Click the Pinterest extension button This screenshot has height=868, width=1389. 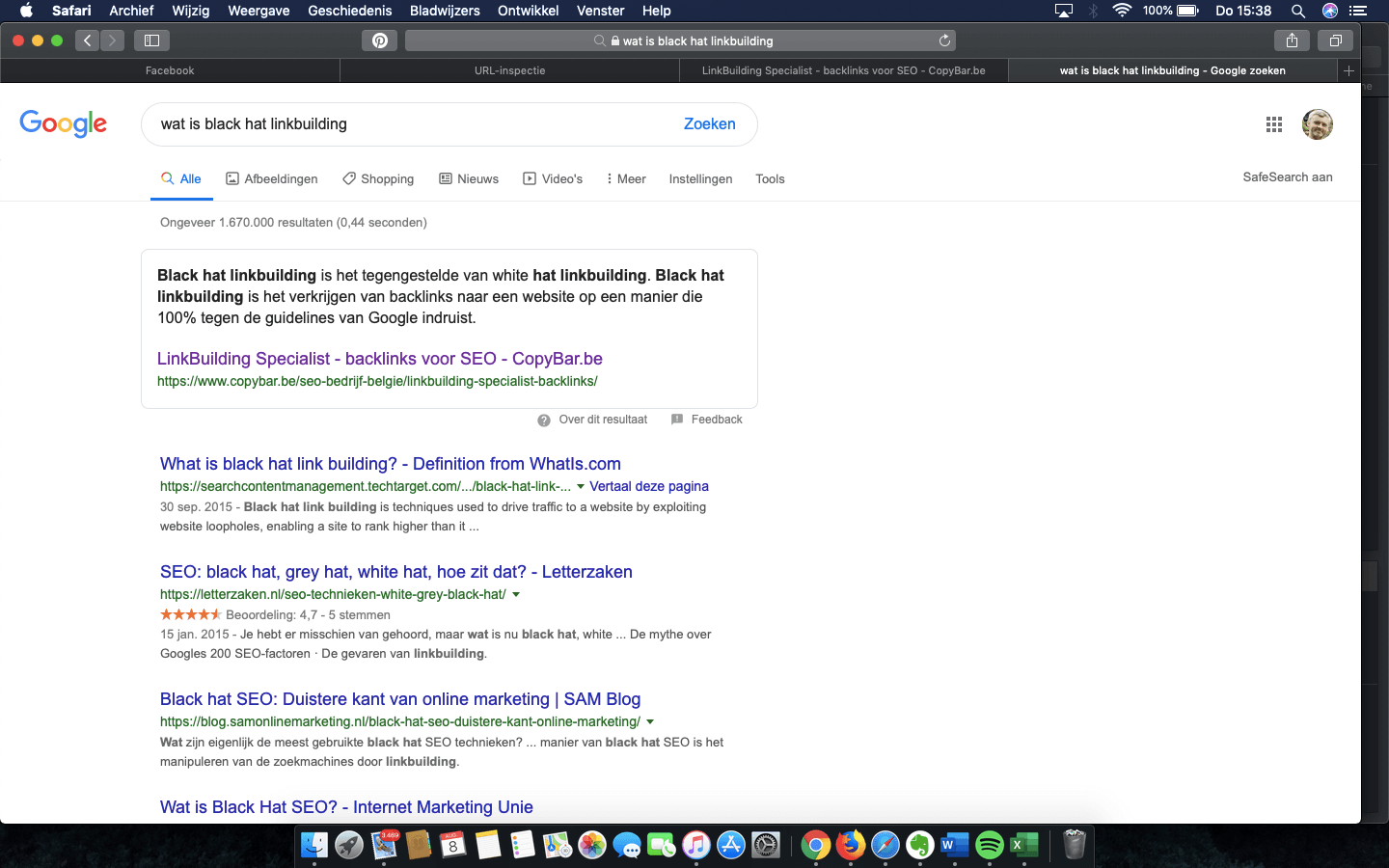pyautogui.click(x=379, y=41)
